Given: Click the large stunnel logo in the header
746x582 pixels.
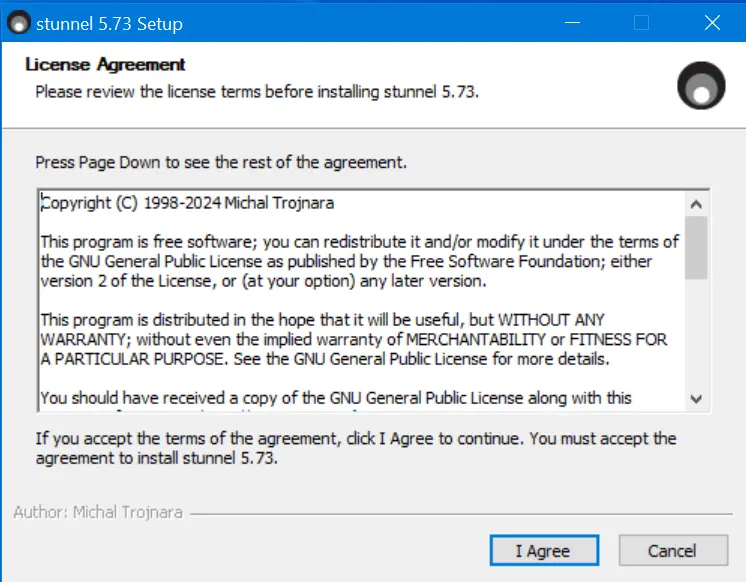Looking at the screenshot, I should tap(701, 85).
